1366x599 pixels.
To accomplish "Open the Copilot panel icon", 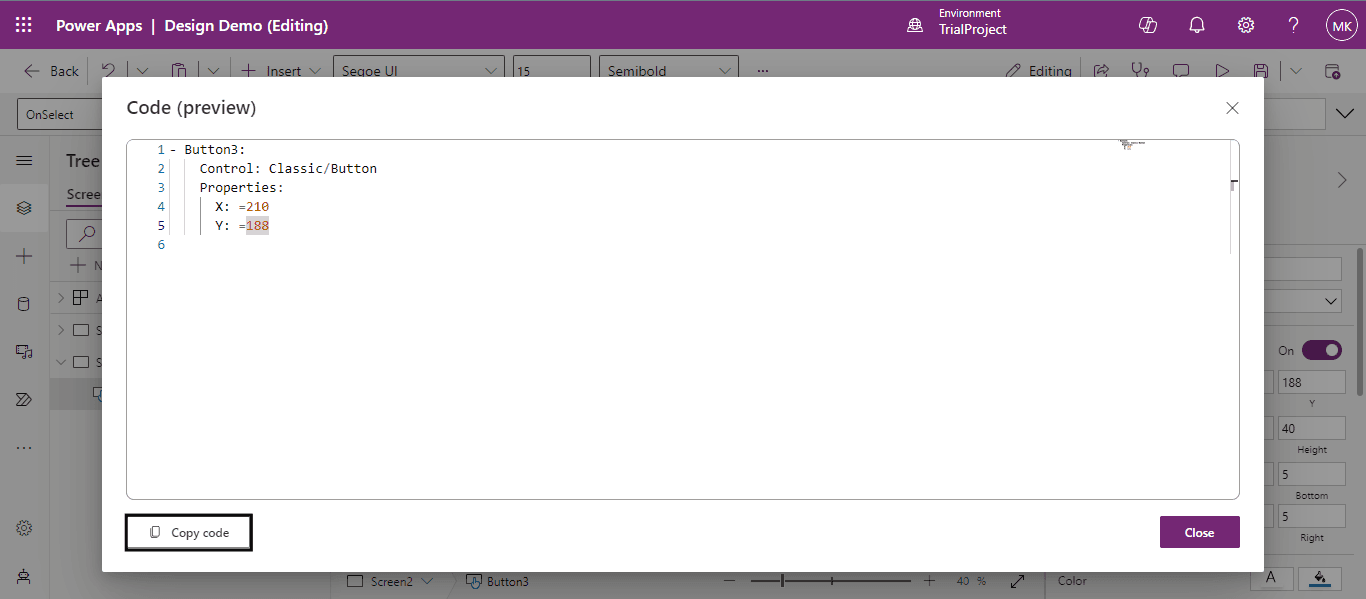I will (x=1148, y=25).
